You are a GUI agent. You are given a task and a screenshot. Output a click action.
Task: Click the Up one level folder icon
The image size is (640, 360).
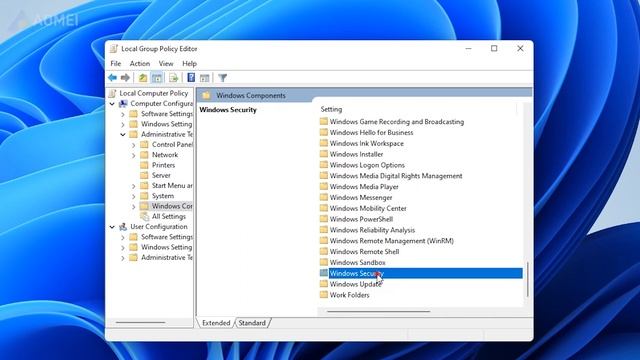pos(143,78)
